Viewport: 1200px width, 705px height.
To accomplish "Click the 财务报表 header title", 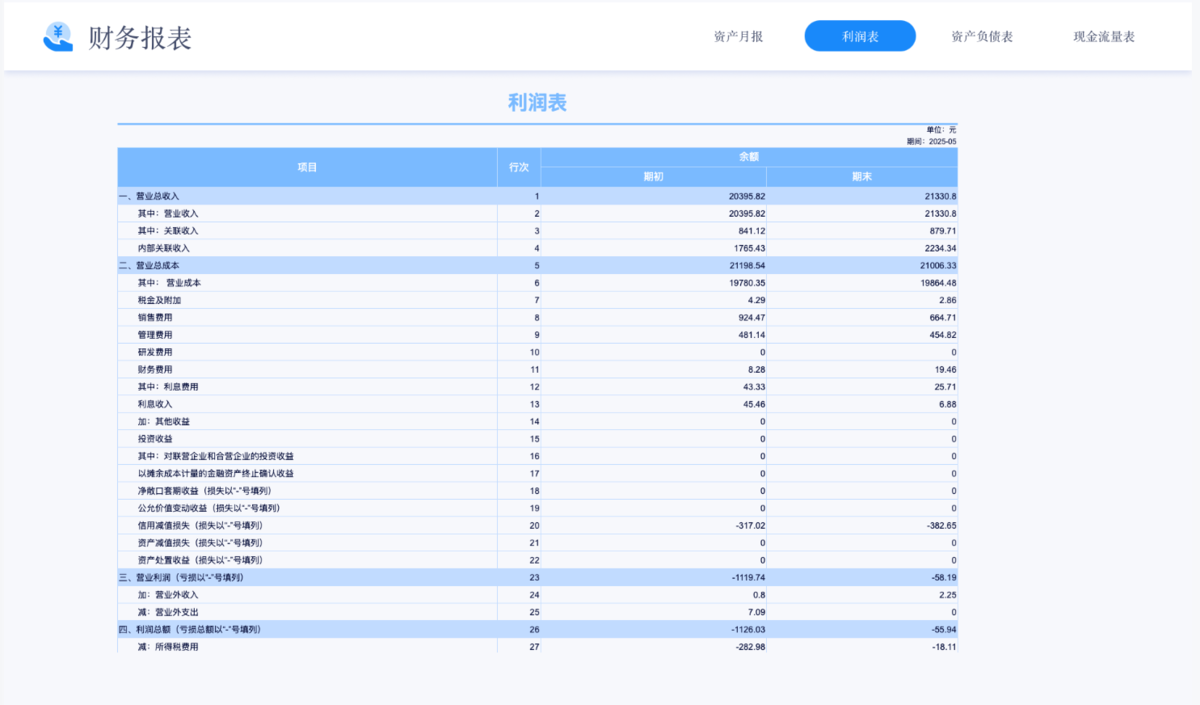I will coord(140,38).
